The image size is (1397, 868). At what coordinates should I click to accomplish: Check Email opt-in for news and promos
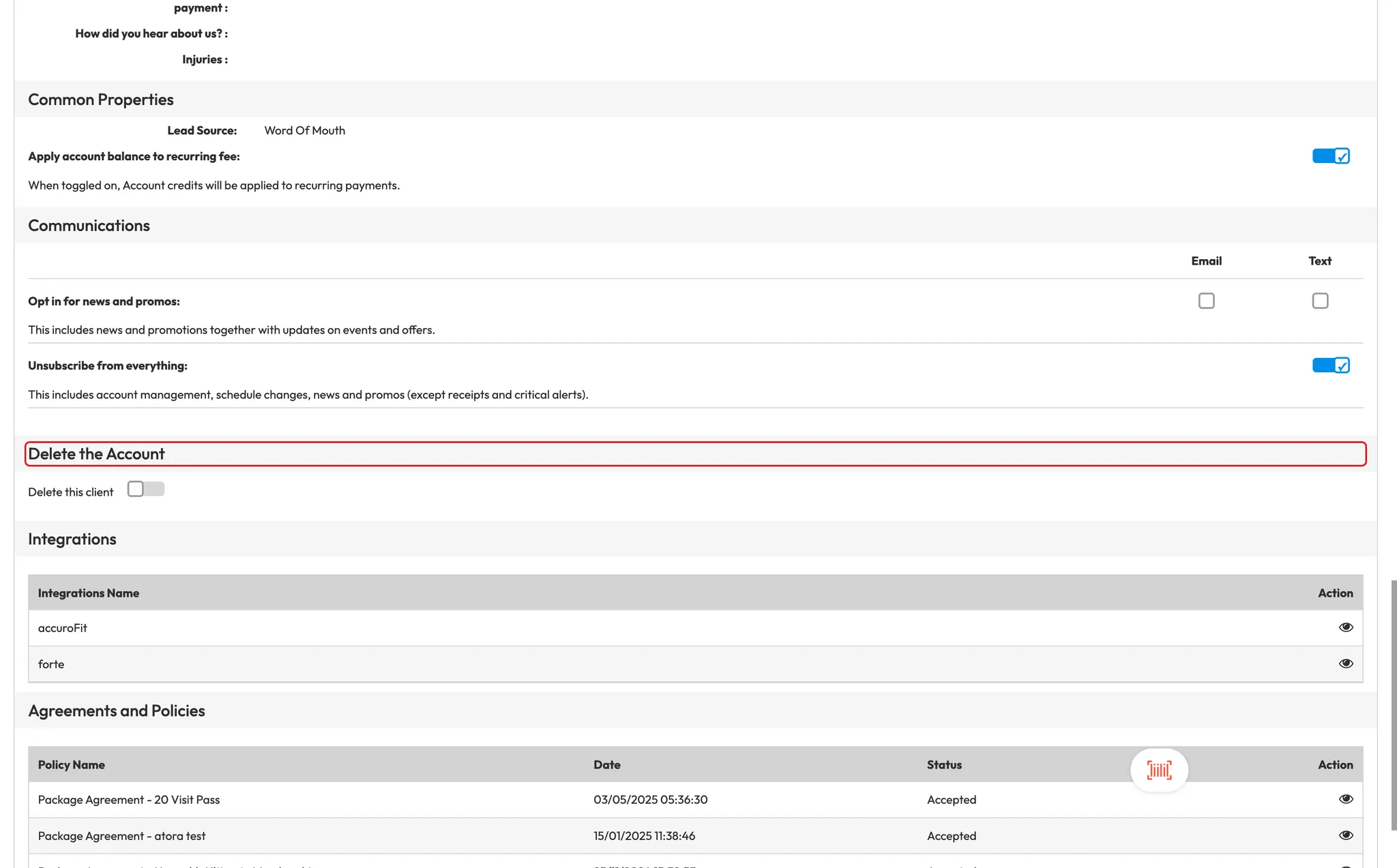1206,301
